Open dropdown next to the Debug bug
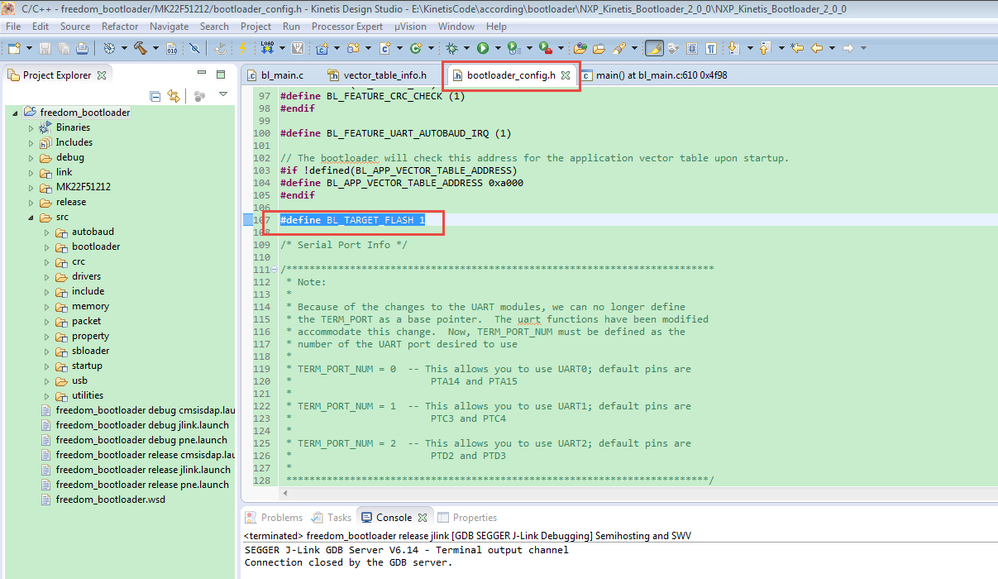998x579 pixels. tap(467, 48)
